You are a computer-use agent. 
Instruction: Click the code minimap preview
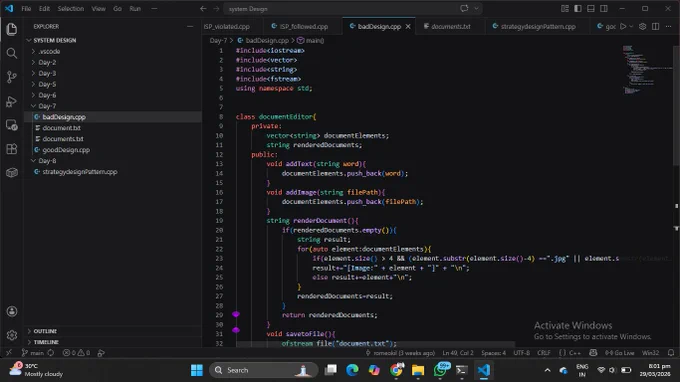click(x=646, y=69)
